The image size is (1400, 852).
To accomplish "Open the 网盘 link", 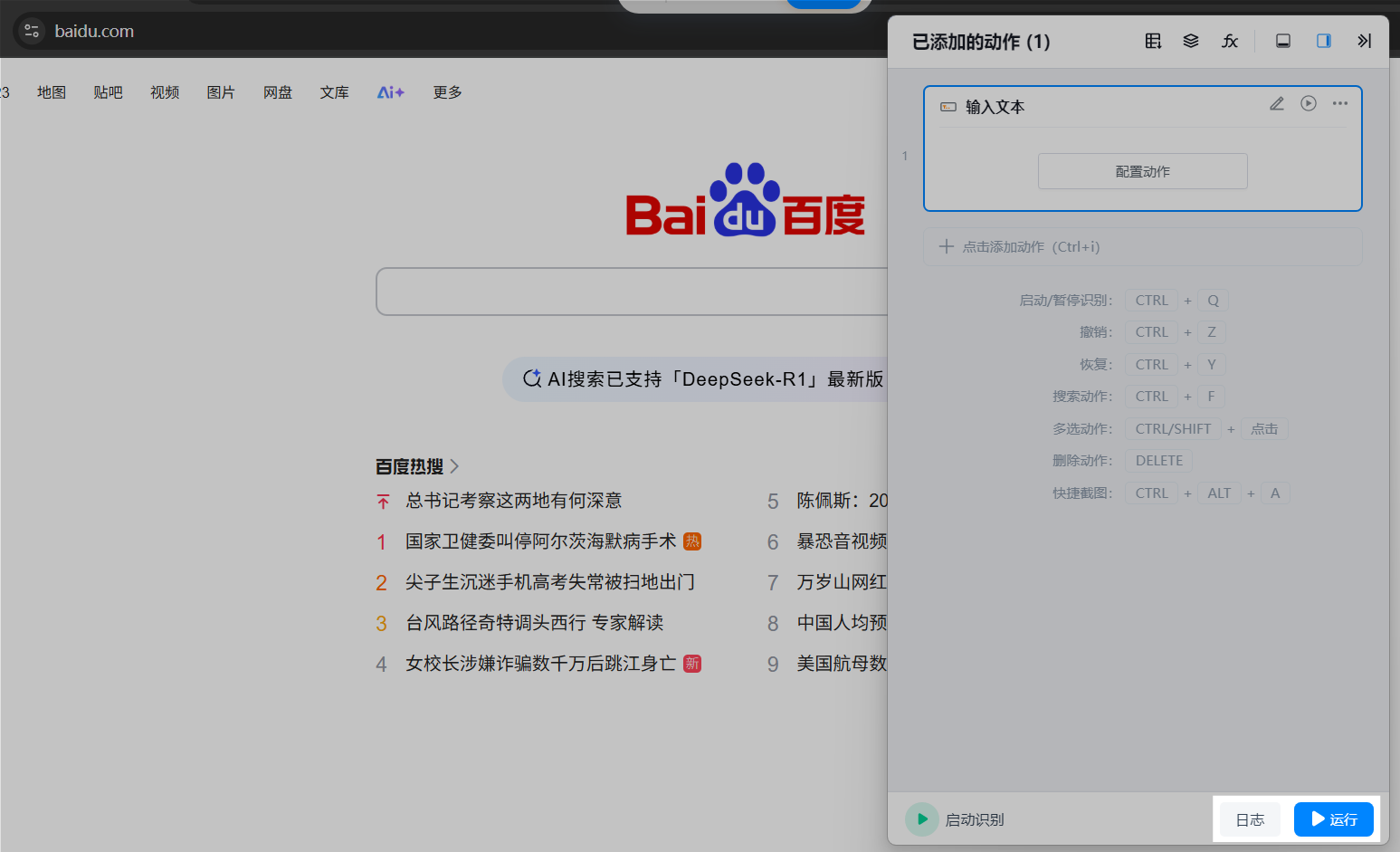I will (x=278, y=92).
